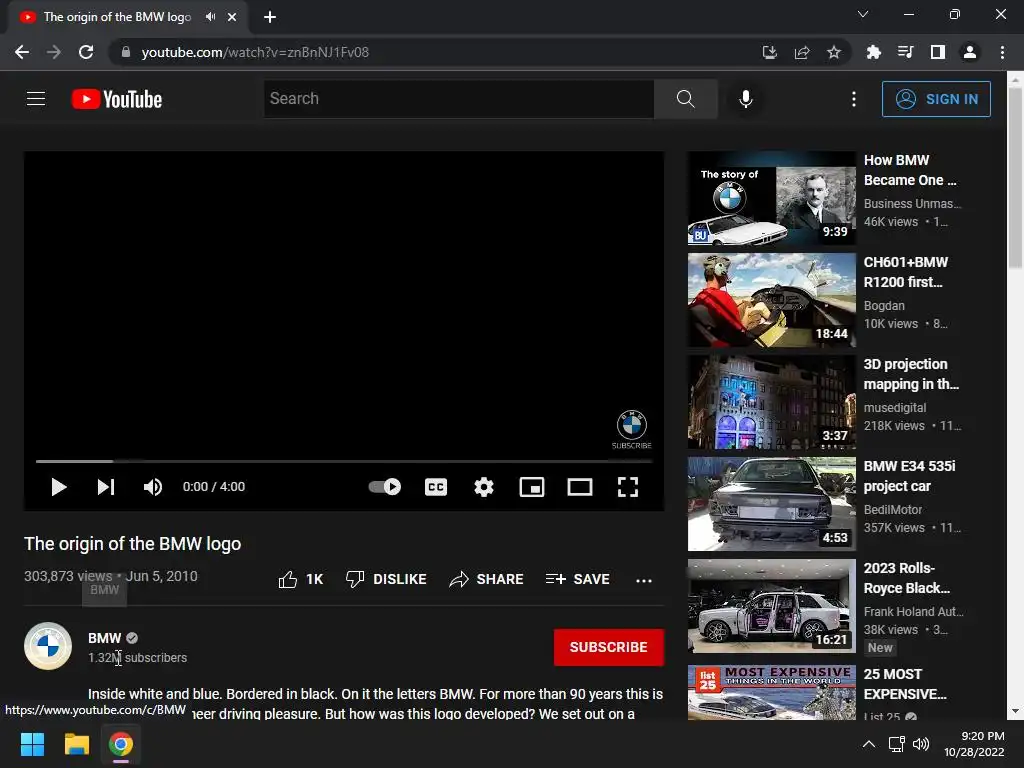Open Chrome three-dot menu
1024x768 pixels.
pyautogui.click(x=1002, y=52)
